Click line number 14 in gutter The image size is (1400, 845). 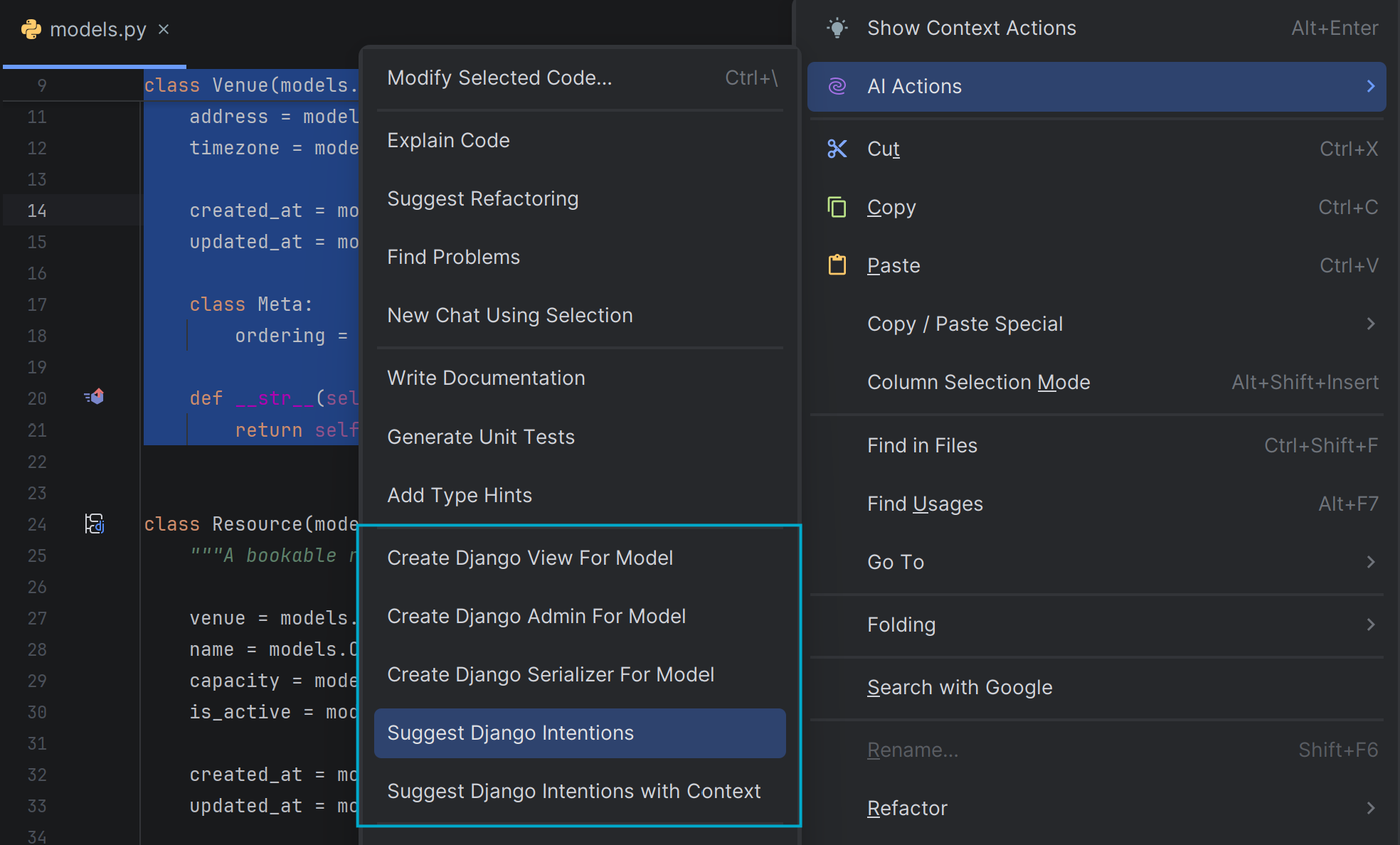pyautogui.click(x=37, y=211)
